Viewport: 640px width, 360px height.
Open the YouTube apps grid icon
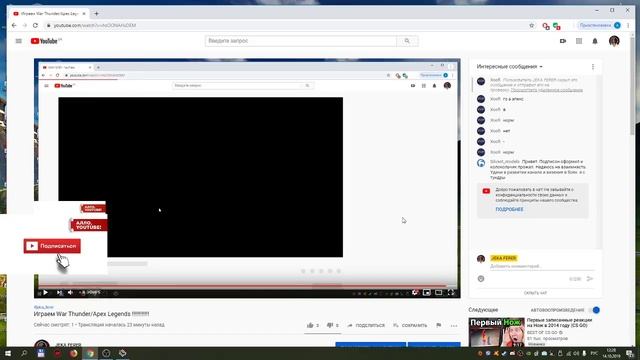click(x=579, y=41)
